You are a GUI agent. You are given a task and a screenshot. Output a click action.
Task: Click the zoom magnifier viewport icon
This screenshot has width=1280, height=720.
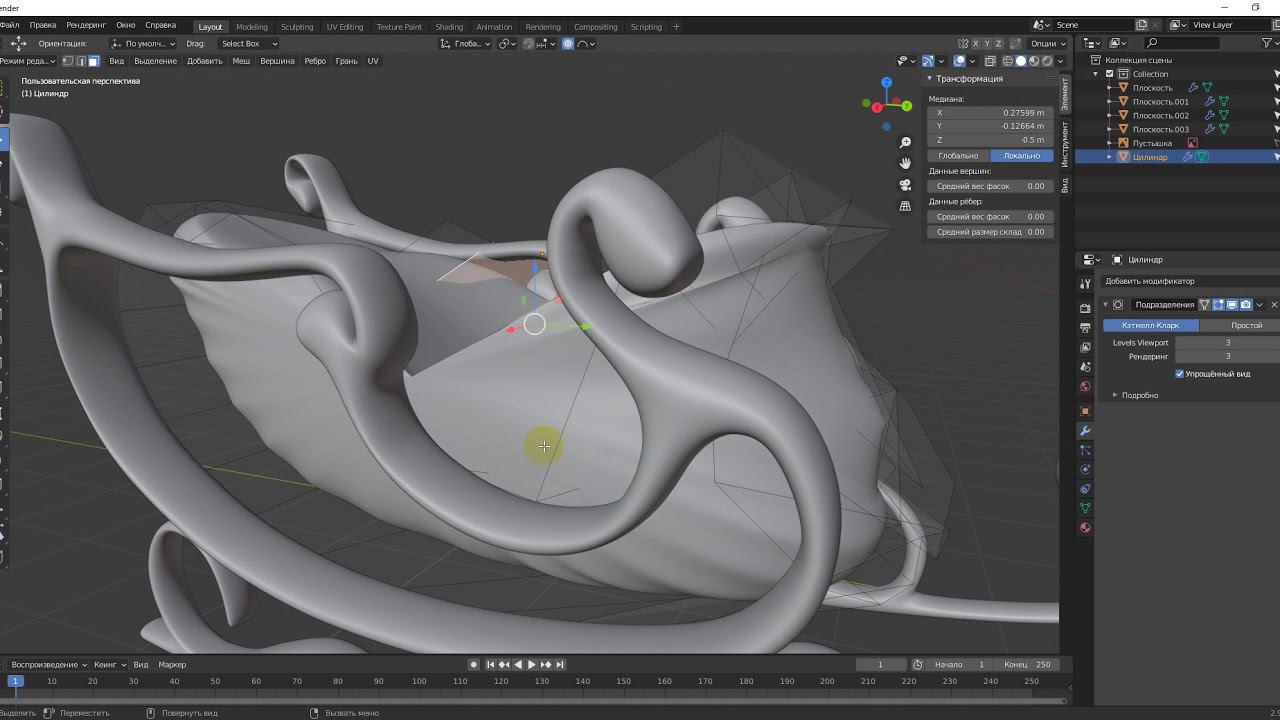906,143
